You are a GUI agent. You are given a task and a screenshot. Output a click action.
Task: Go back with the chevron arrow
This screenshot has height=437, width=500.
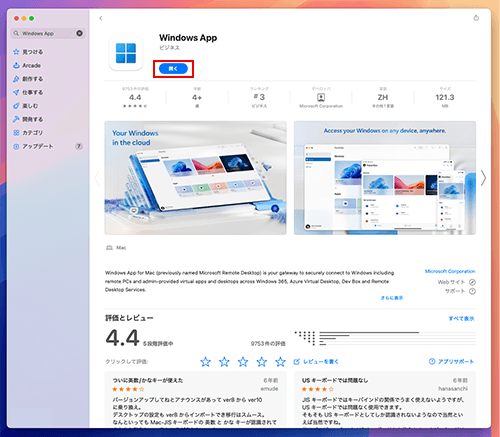[x=101, y=18]
